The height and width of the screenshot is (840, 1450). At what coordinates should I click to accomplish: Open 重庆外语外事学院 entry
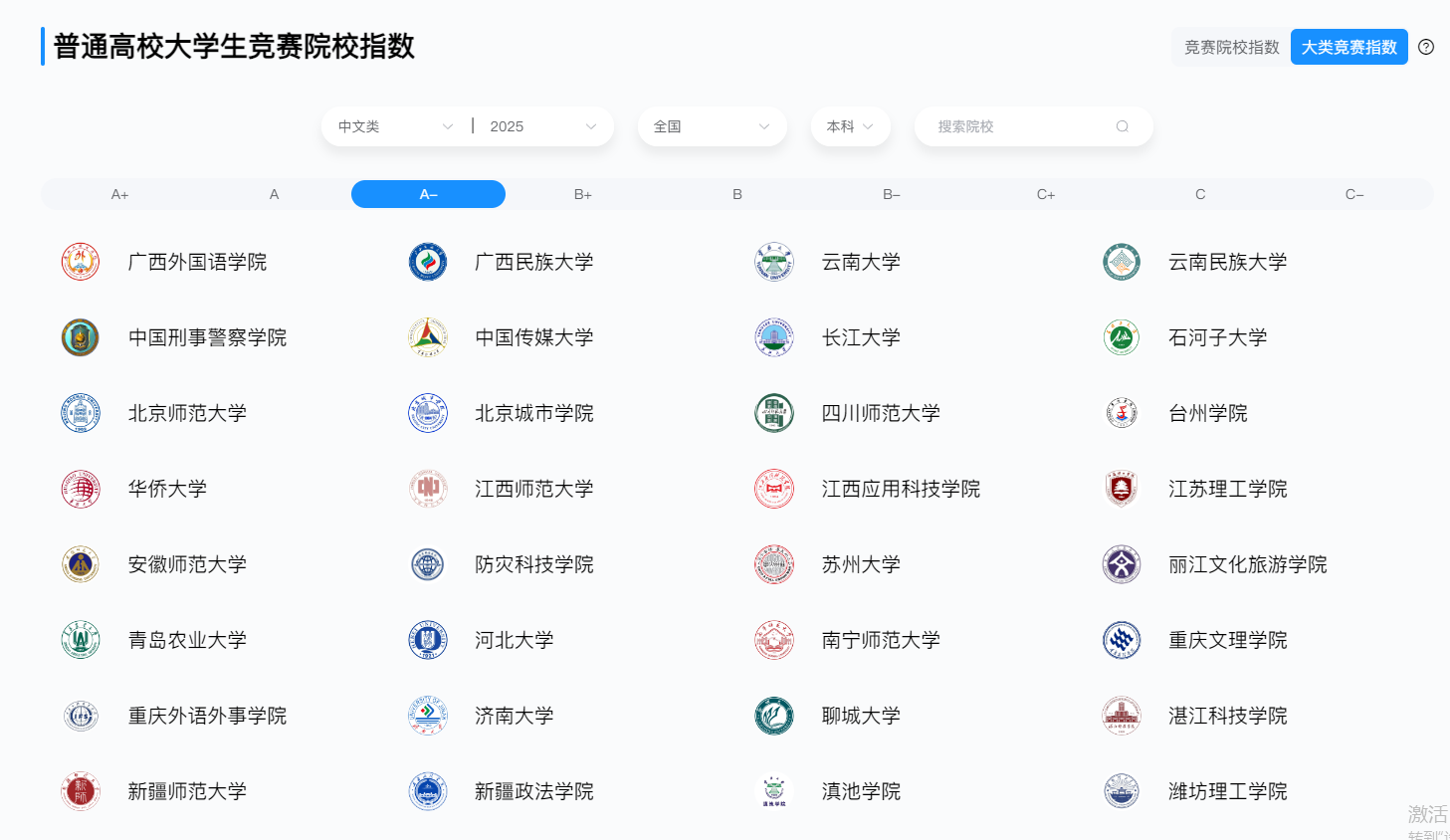pyautogui.click(x=207, y=716)
